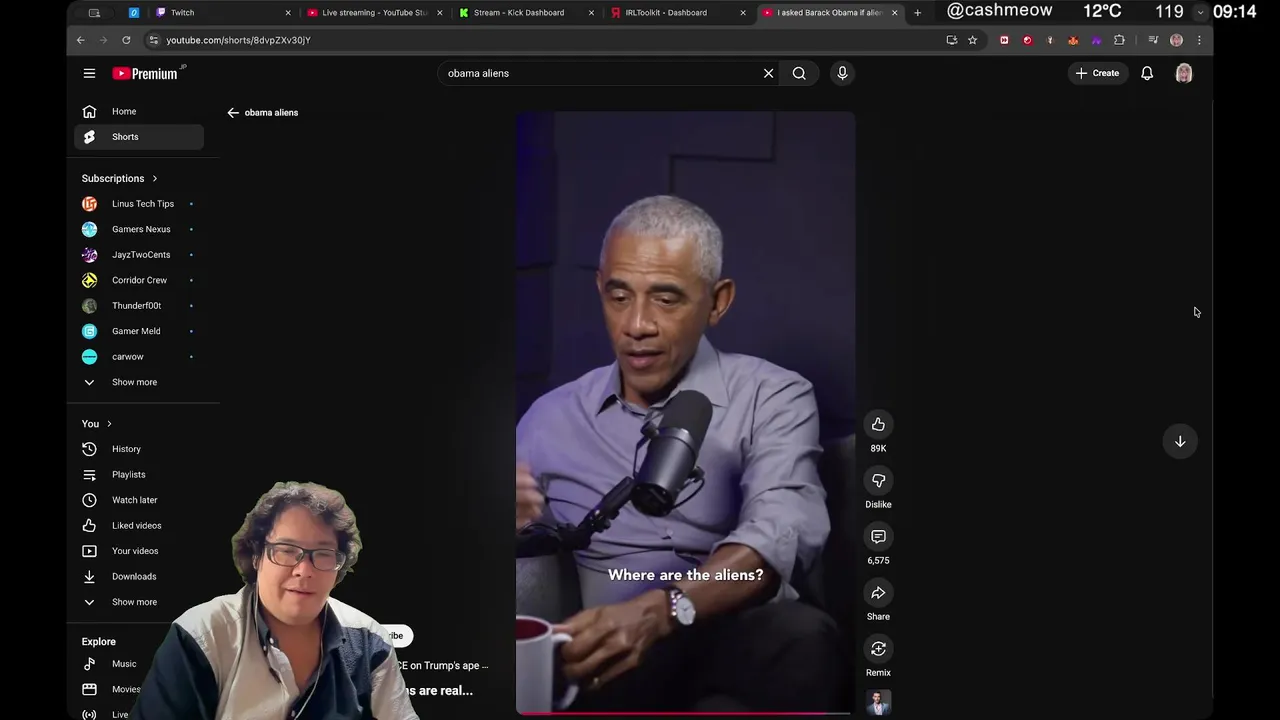Open the Chrome profile avatar

pyautogui.click(x=1176, y=40)
